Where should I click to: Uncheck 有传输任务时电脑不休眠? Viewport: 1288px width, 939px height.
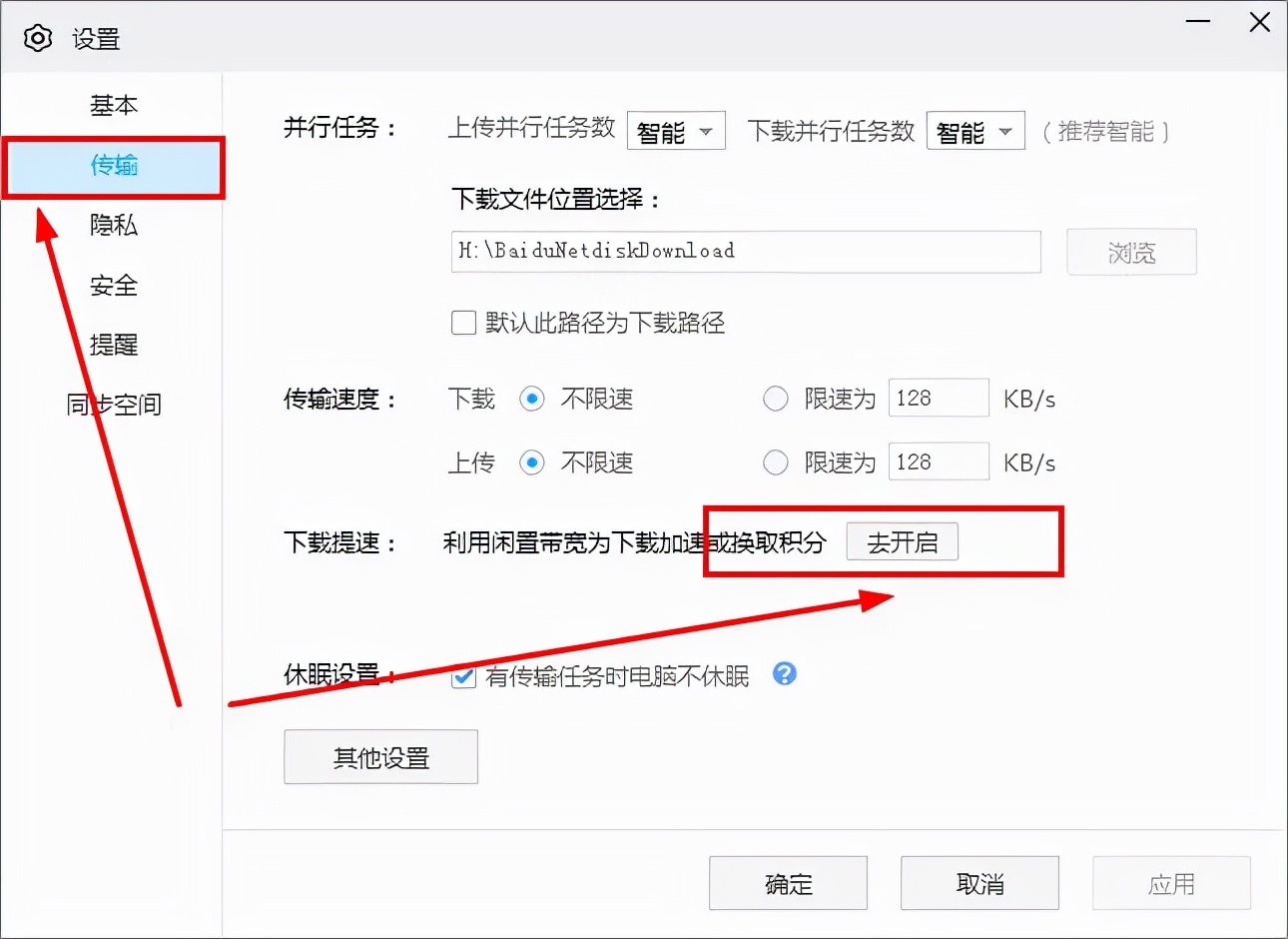[x=462, y=677]
